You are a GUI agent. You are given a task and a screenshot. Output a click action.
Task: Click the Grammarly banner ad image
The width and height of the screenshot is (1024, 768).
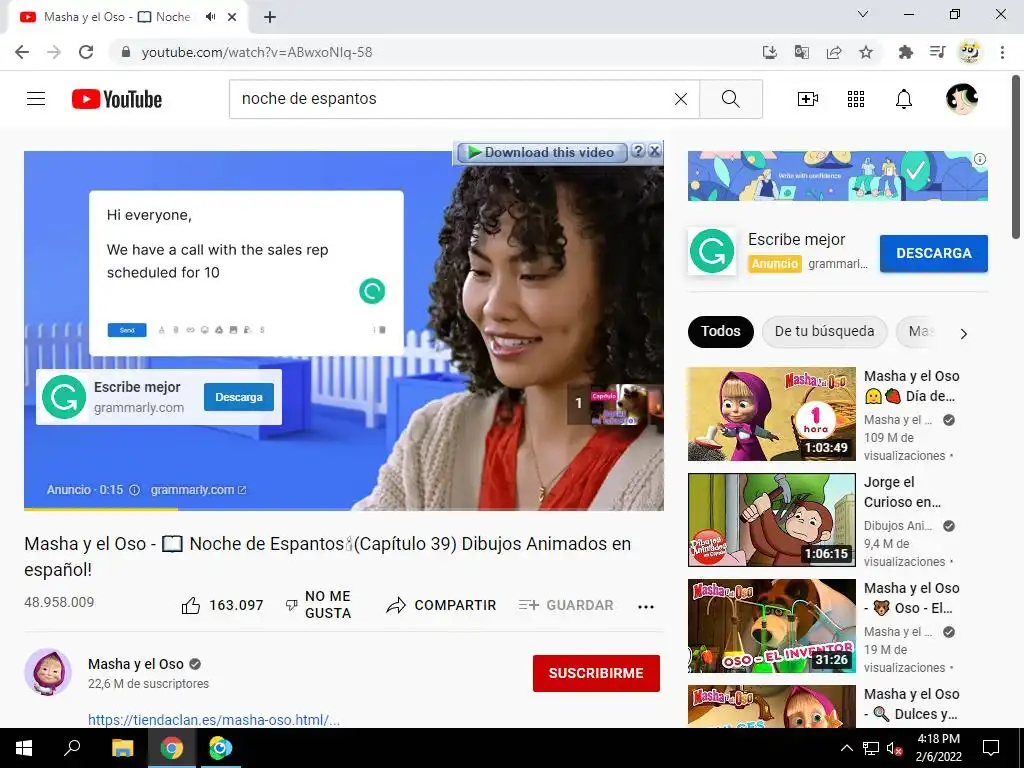pyautogui.click(x=837, y=176)
